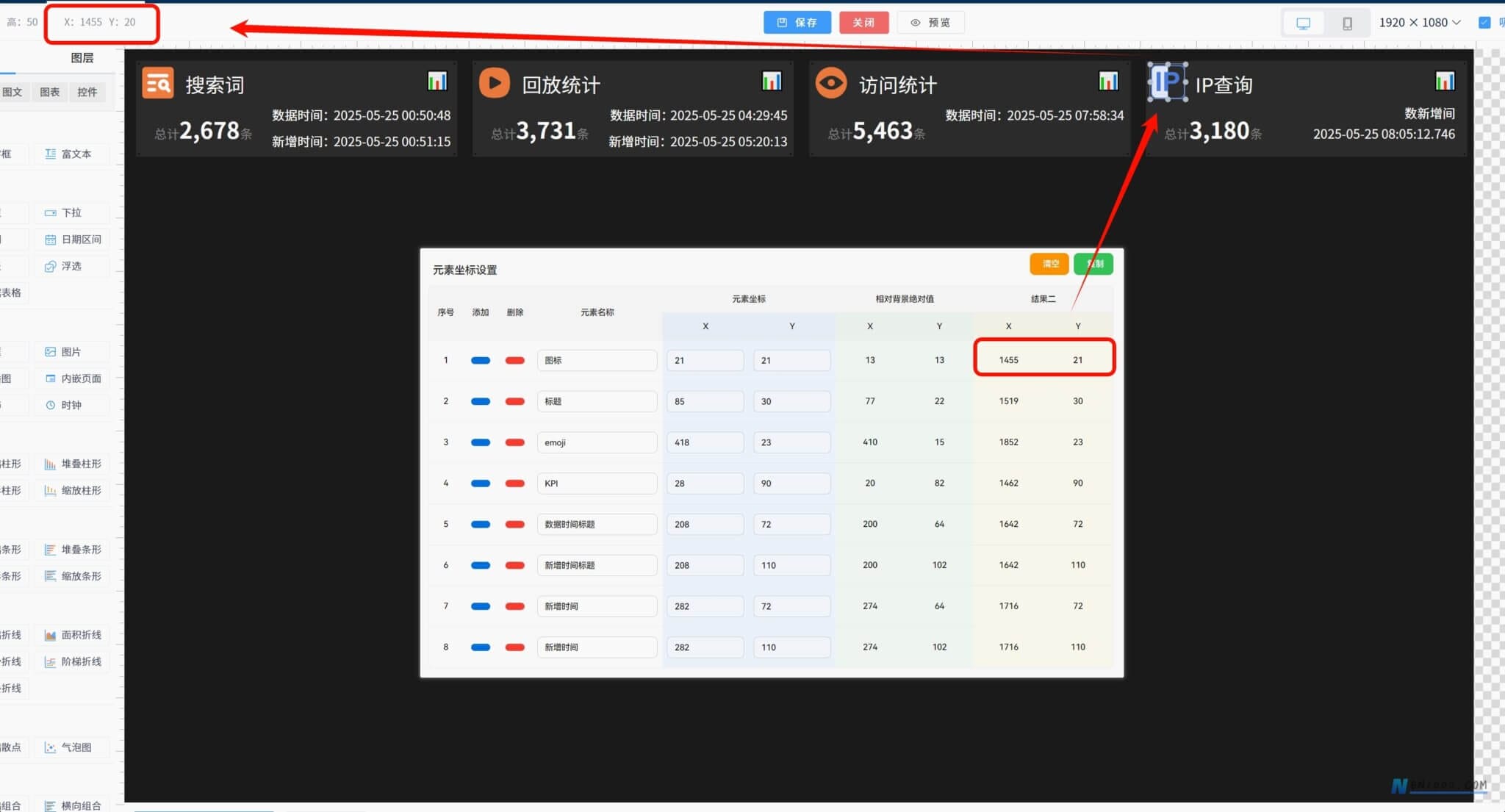This screenshot has width=1505, height=812.
Task: Click blue add pill in emoji row
Action: click(x=481, y=442)
